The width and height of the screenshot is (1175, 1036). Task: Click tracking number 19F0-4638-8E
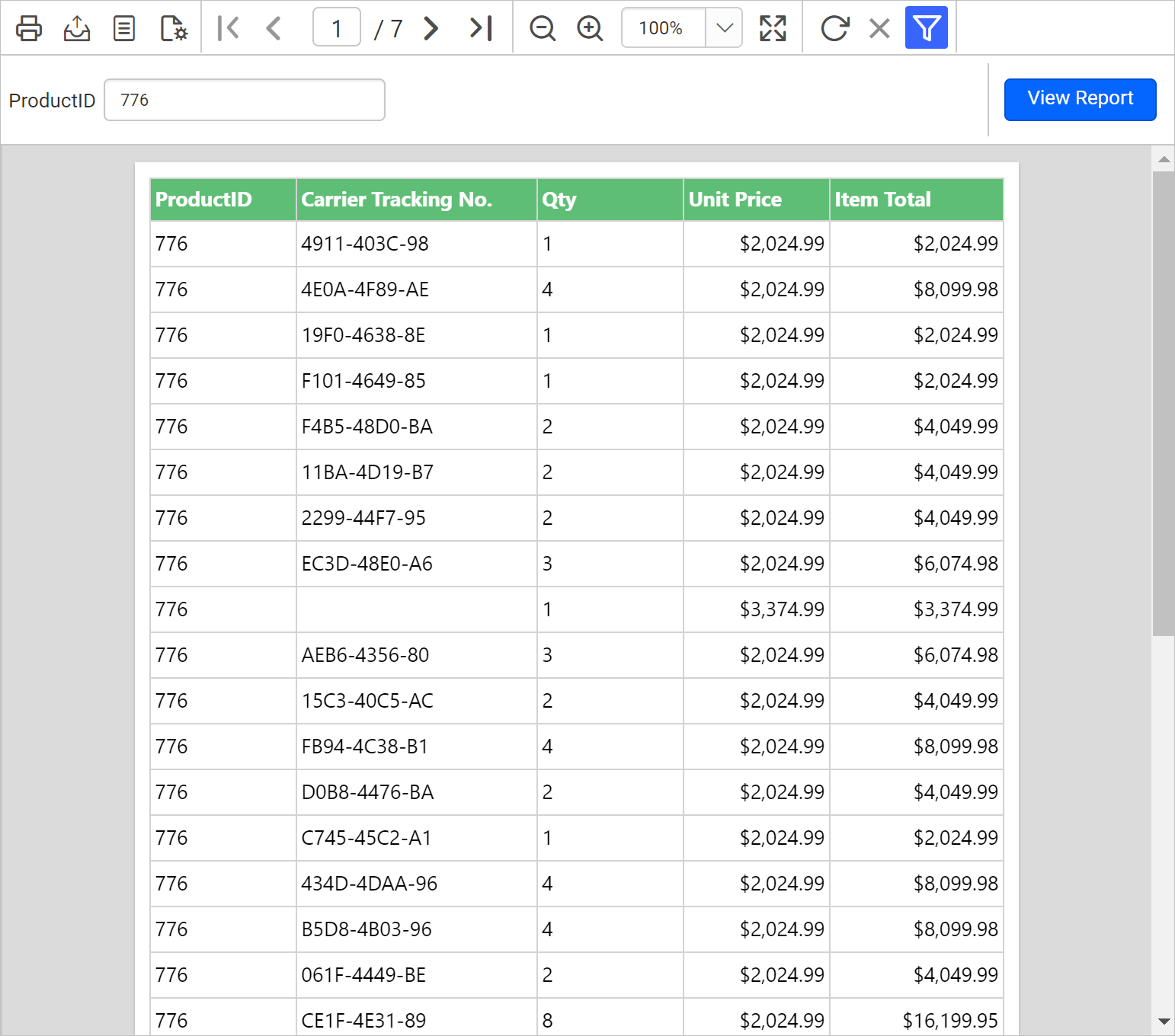(363, 335)
